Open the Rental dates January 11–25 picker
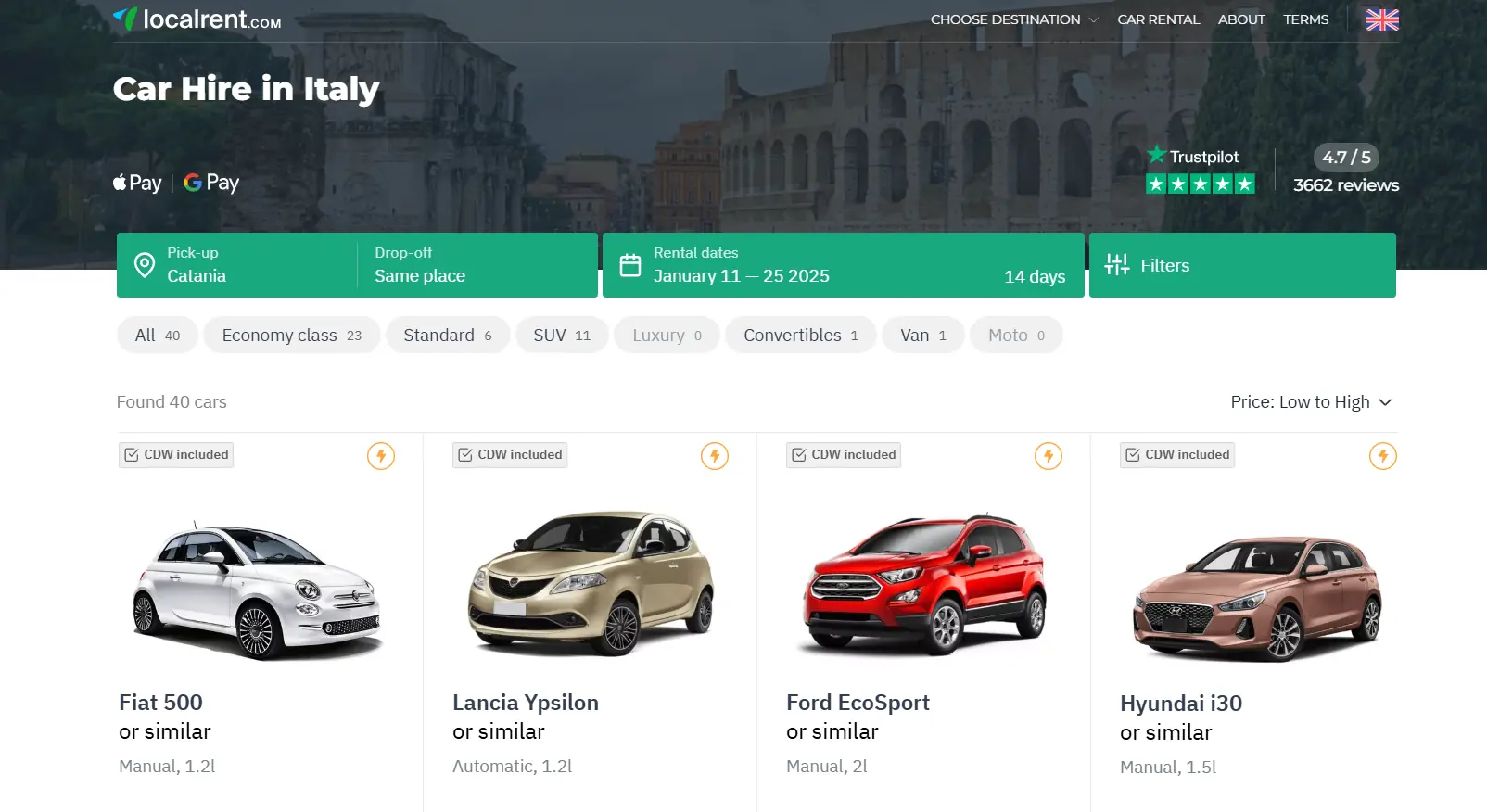Viewport: 1487px width, 812px height. [x=844, y=265]
